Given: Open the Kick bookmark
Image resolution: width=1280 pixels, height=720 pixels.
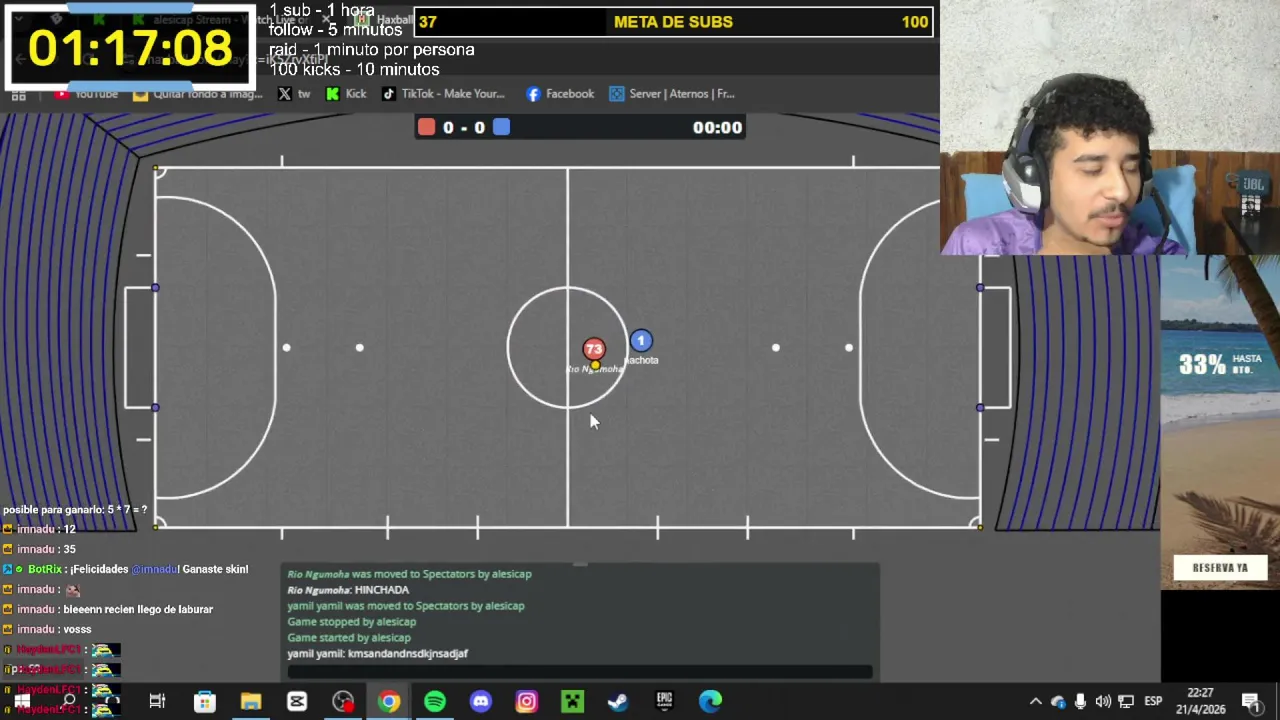Looking at the screenshot, I should tap(346, 94).
